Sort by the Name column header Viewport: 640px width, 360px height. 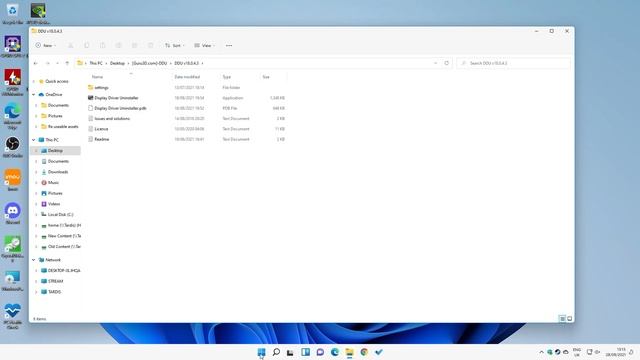97,77
